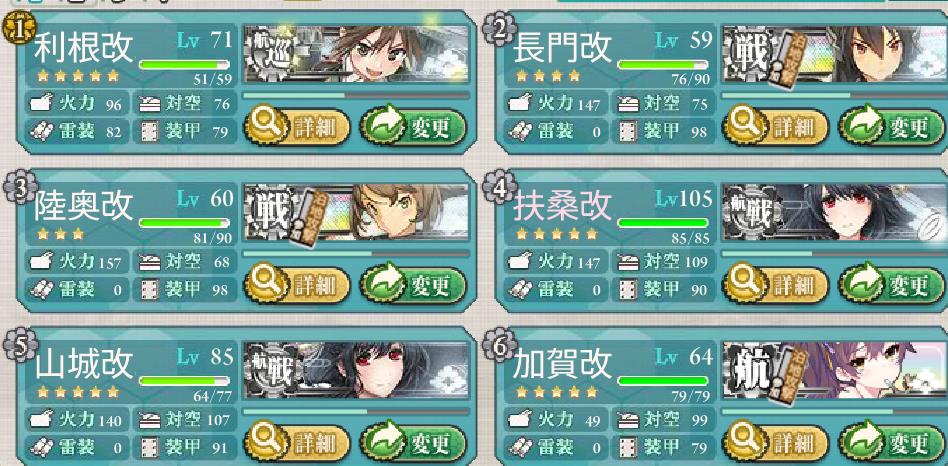
Task: Open 詳細 for 陸奥改
Action: click(x=297, y=285)
